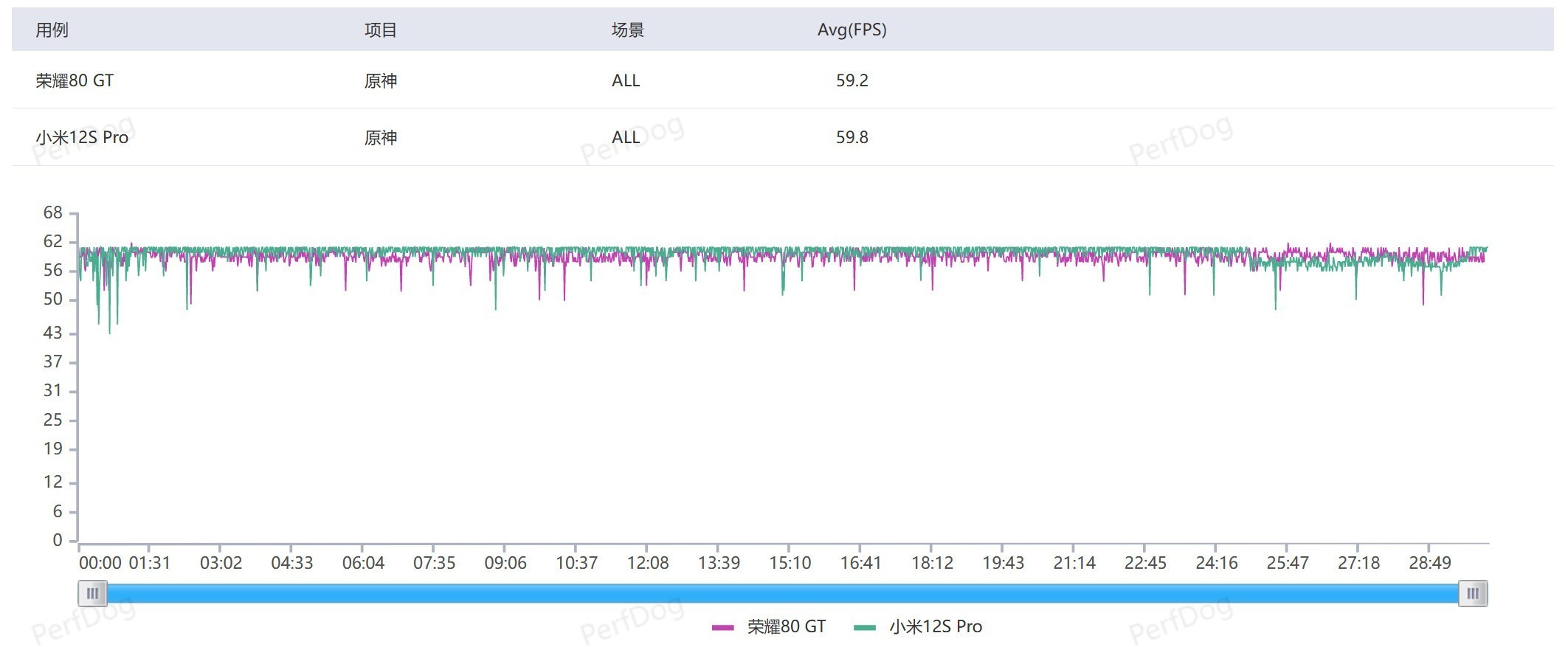The width and height of the screenshot is (1568, 647).
Task: Click the 09:06 time axis label
Action: click(x=505, y=564)
